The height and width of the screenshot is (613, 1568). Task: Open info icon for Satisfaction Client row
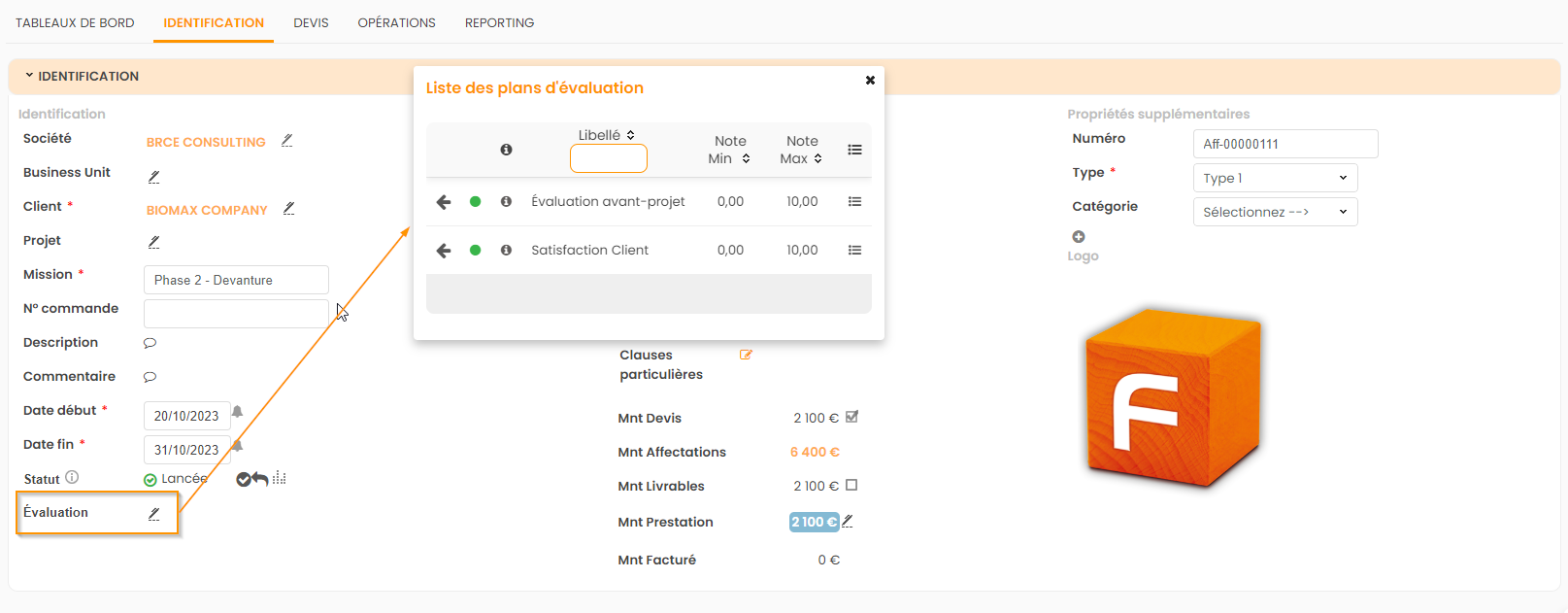coord(506,251)
